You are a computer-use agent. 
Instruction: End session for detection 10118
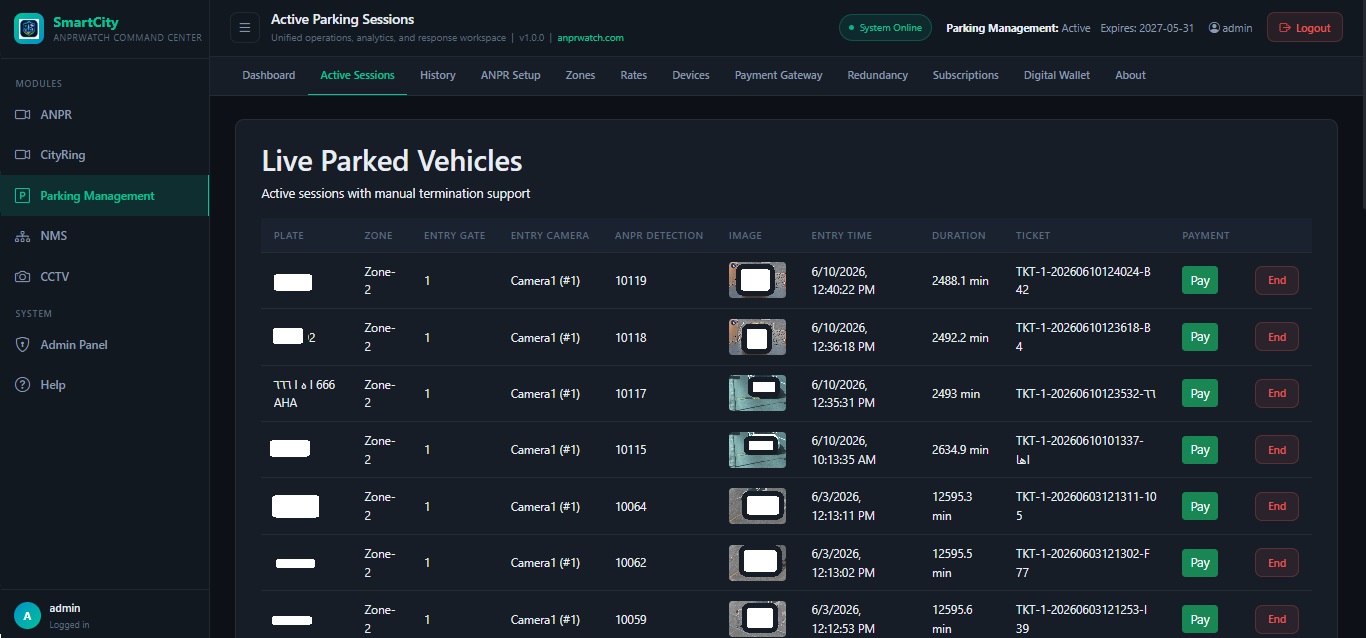(x=1277, y=337)
